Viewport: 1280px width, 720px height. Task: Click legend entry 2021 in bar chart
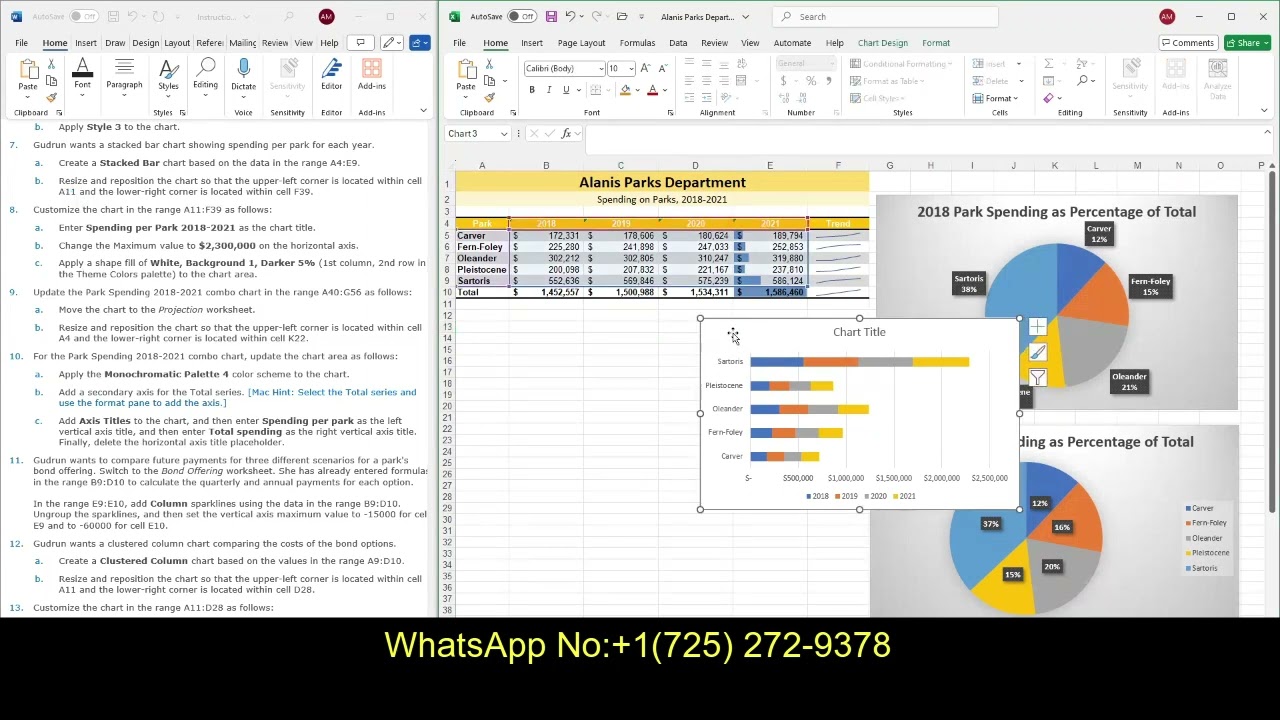pos(903,496)
